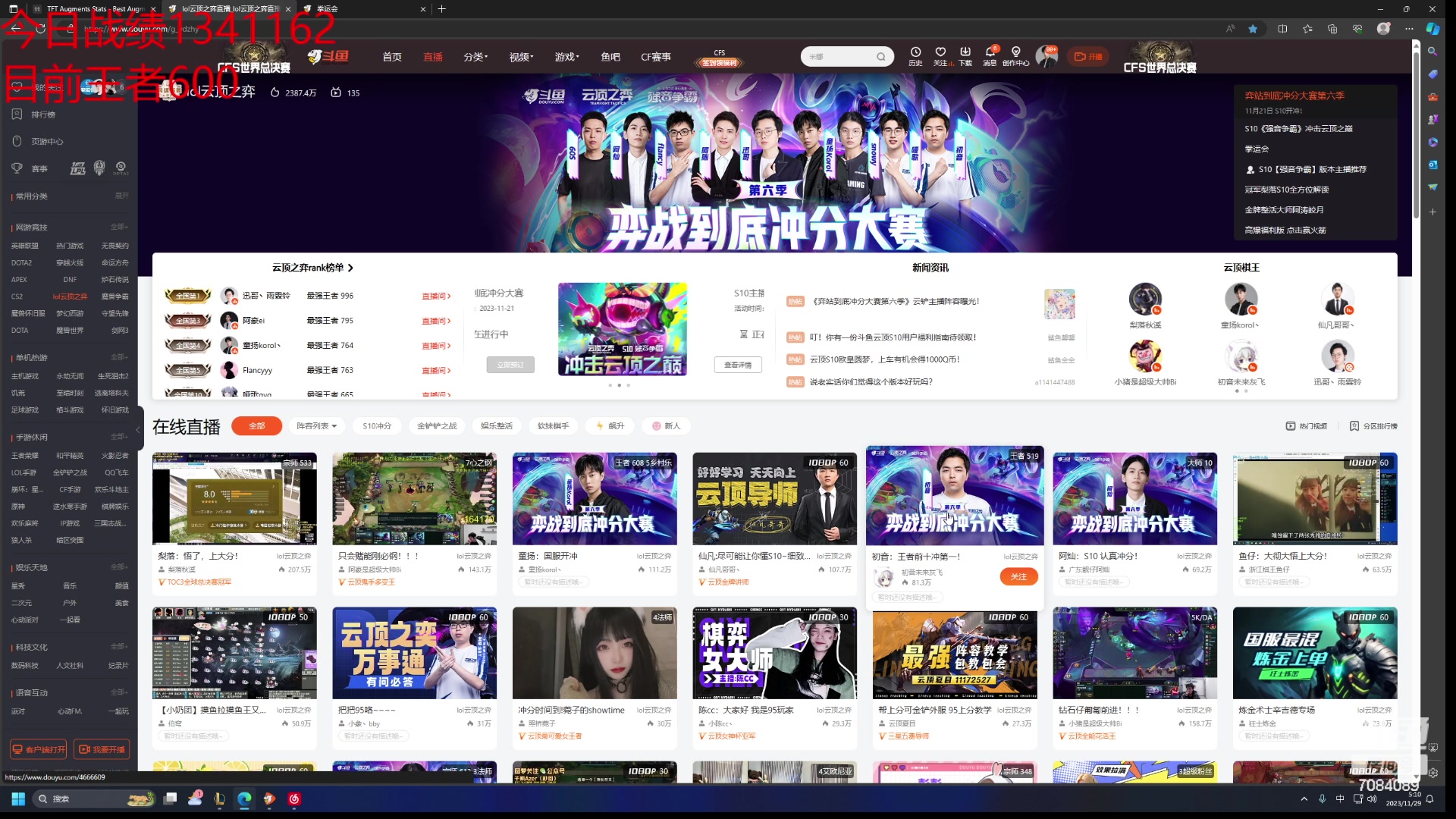Open 直播间 link for 迅哥丶雨霖铃
The height and width of the screenshot is (819, 1456).
click(436, 297)
